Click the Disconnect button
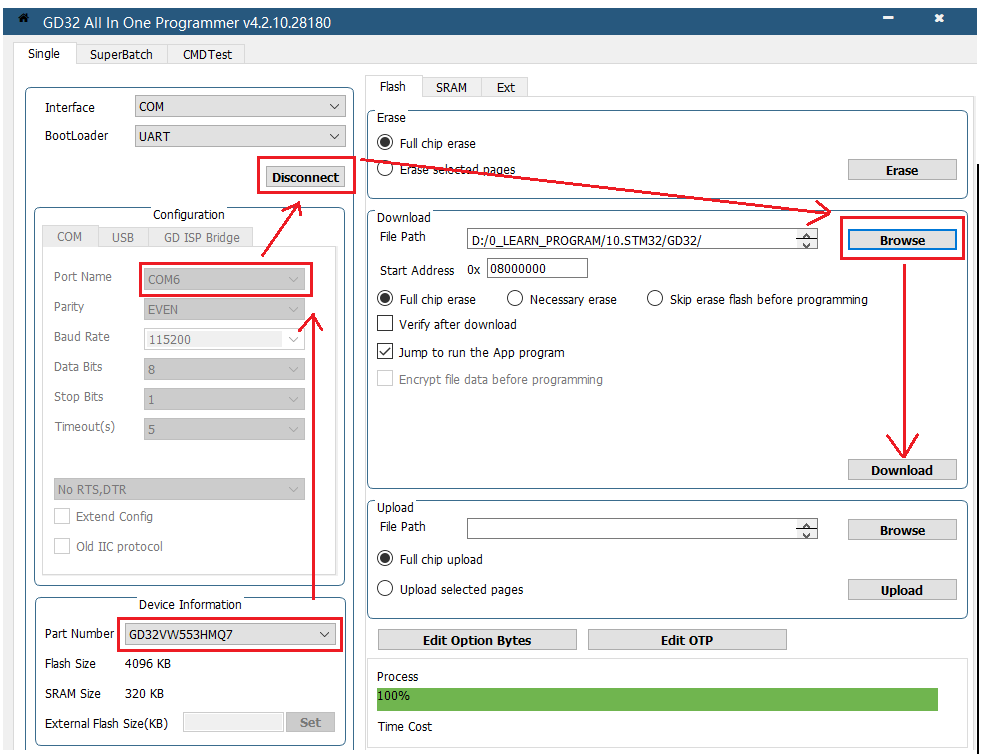The height and width of the screenshot is (754, 981). click(305, 177)
